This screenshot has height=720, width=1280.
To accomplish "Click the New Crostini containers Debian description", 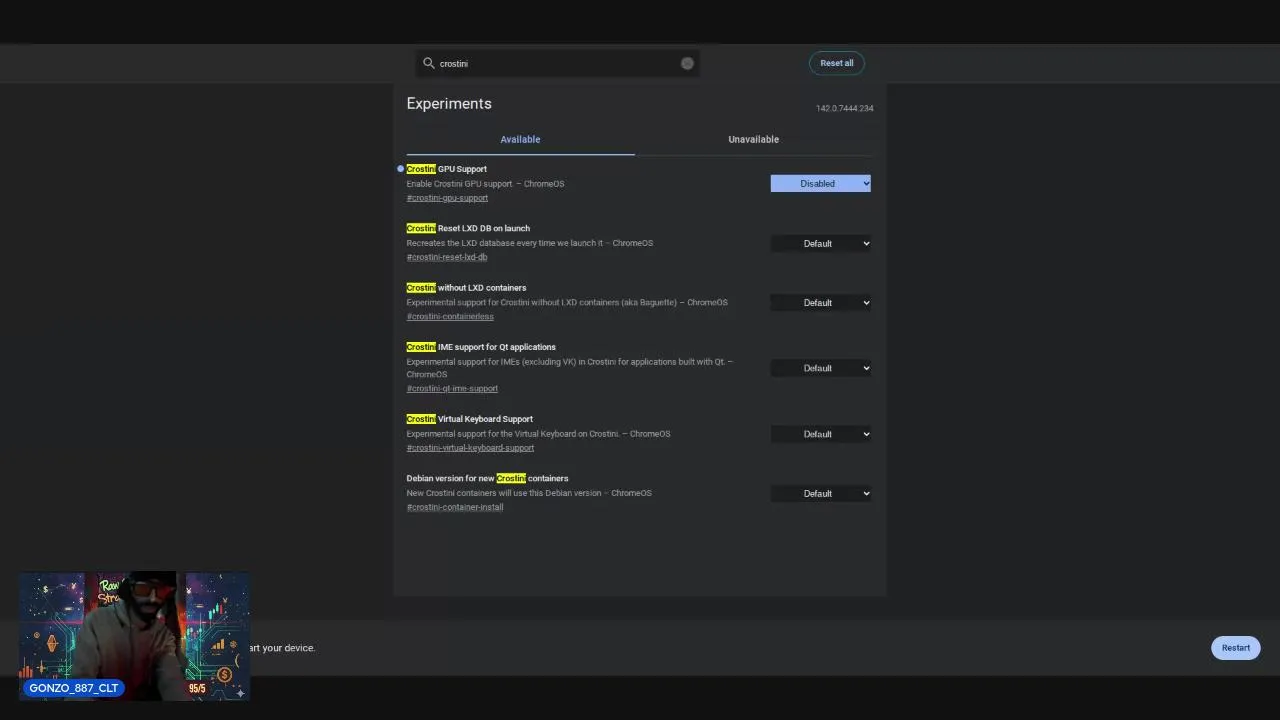I will (529, 493).
